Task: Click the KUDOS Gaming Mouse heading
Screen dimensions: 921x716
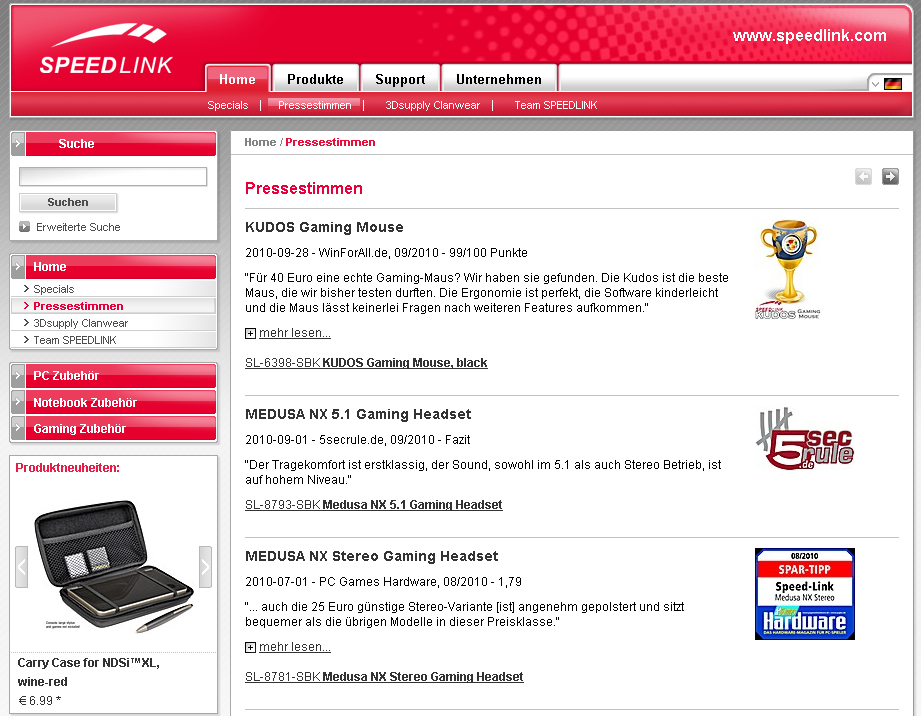Action: tap(324, 227)
